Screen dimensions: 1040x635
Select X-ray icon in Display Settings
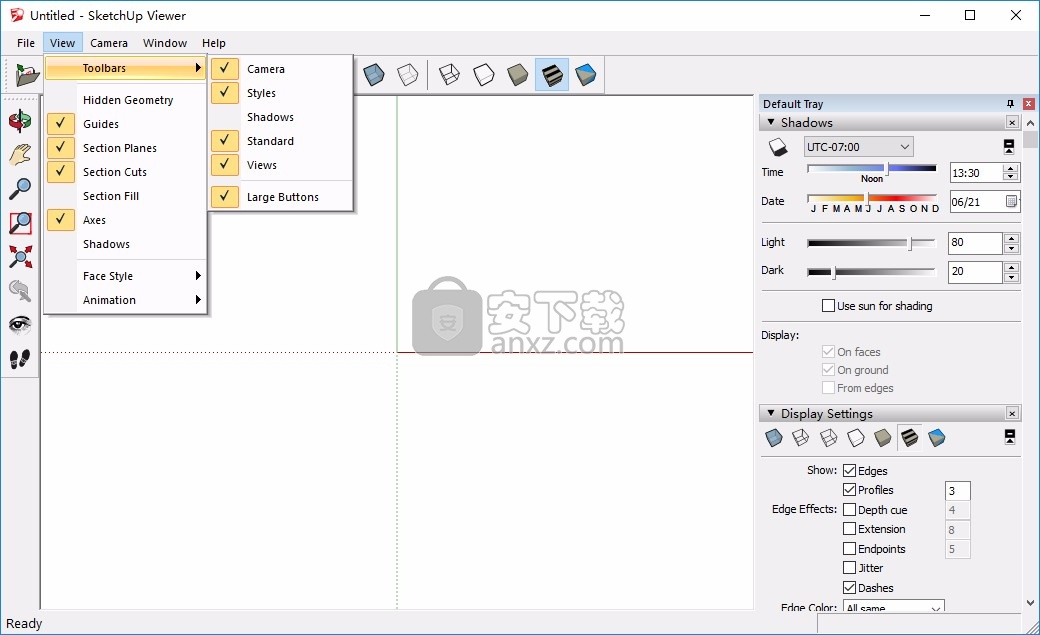(x=774, y=437)
